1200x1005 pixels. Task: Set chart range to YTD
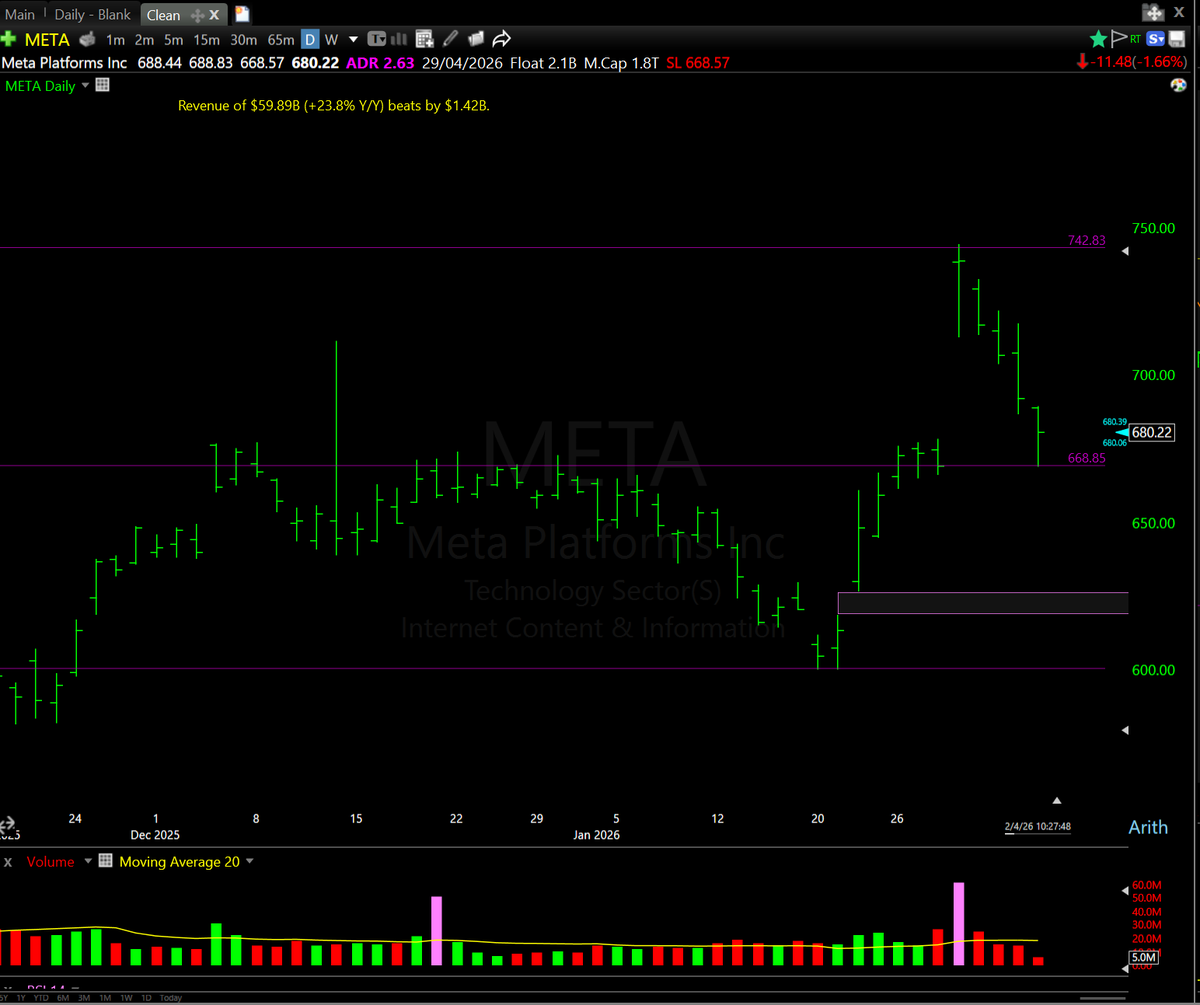(x=41, y=998)
